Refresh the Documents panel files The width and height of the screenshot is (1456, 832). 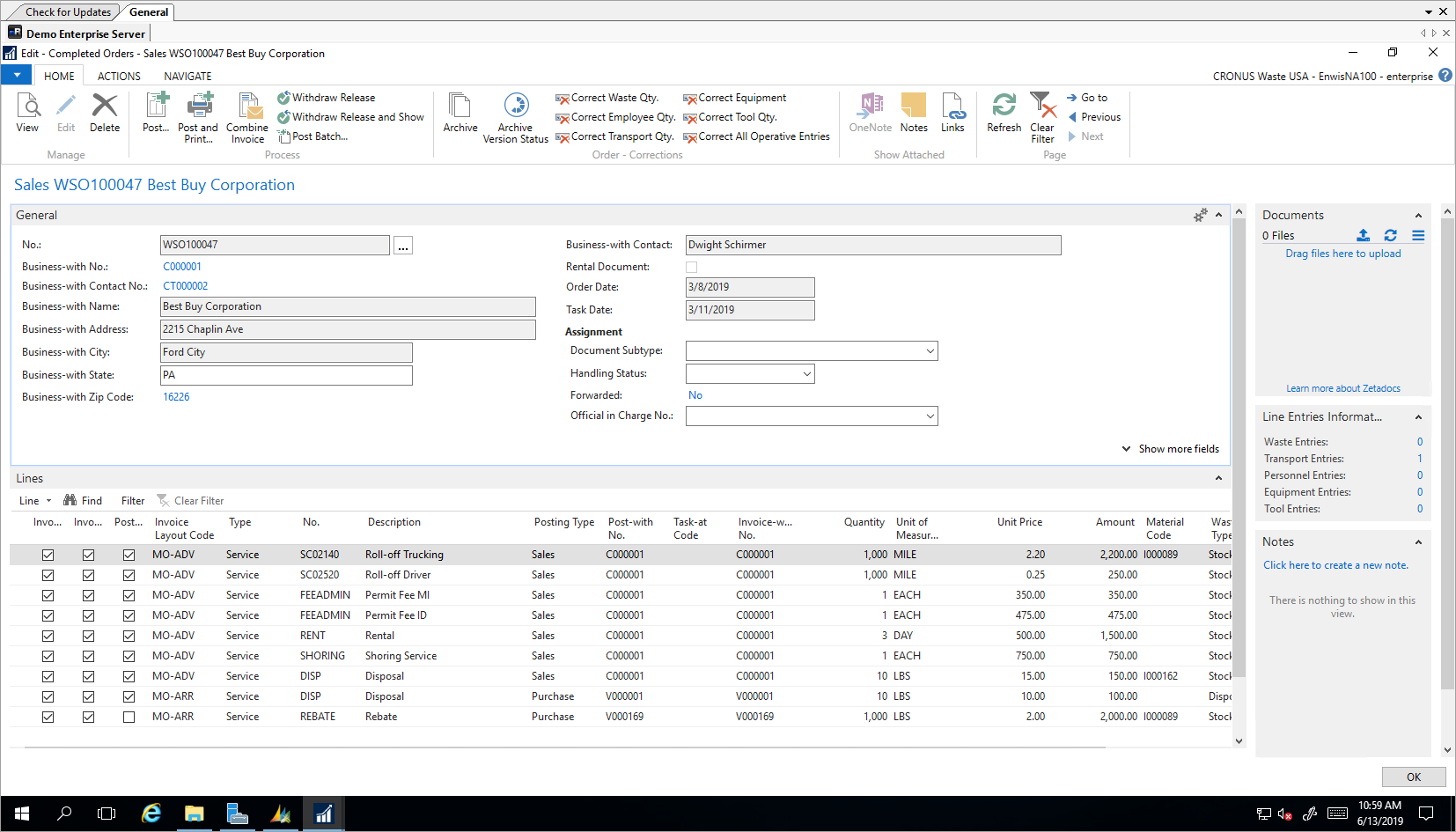pos(1390,235)
